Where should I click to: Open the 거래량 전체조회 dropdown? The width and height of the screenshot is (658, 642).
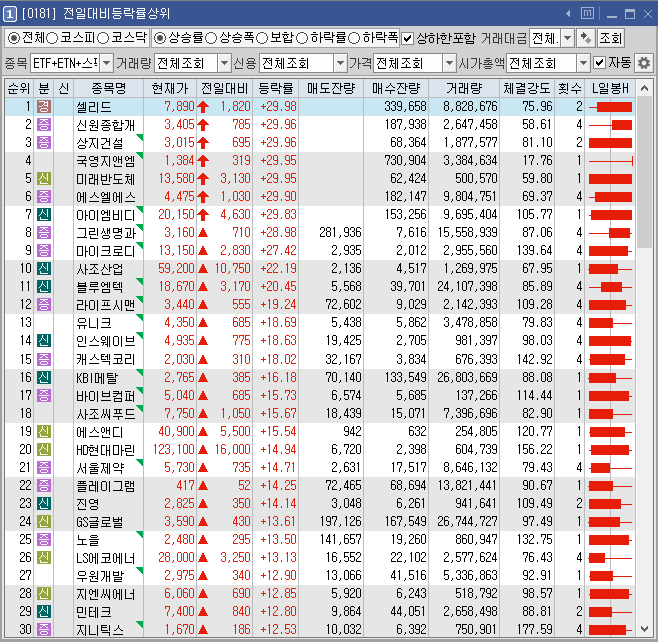[225, 63]
